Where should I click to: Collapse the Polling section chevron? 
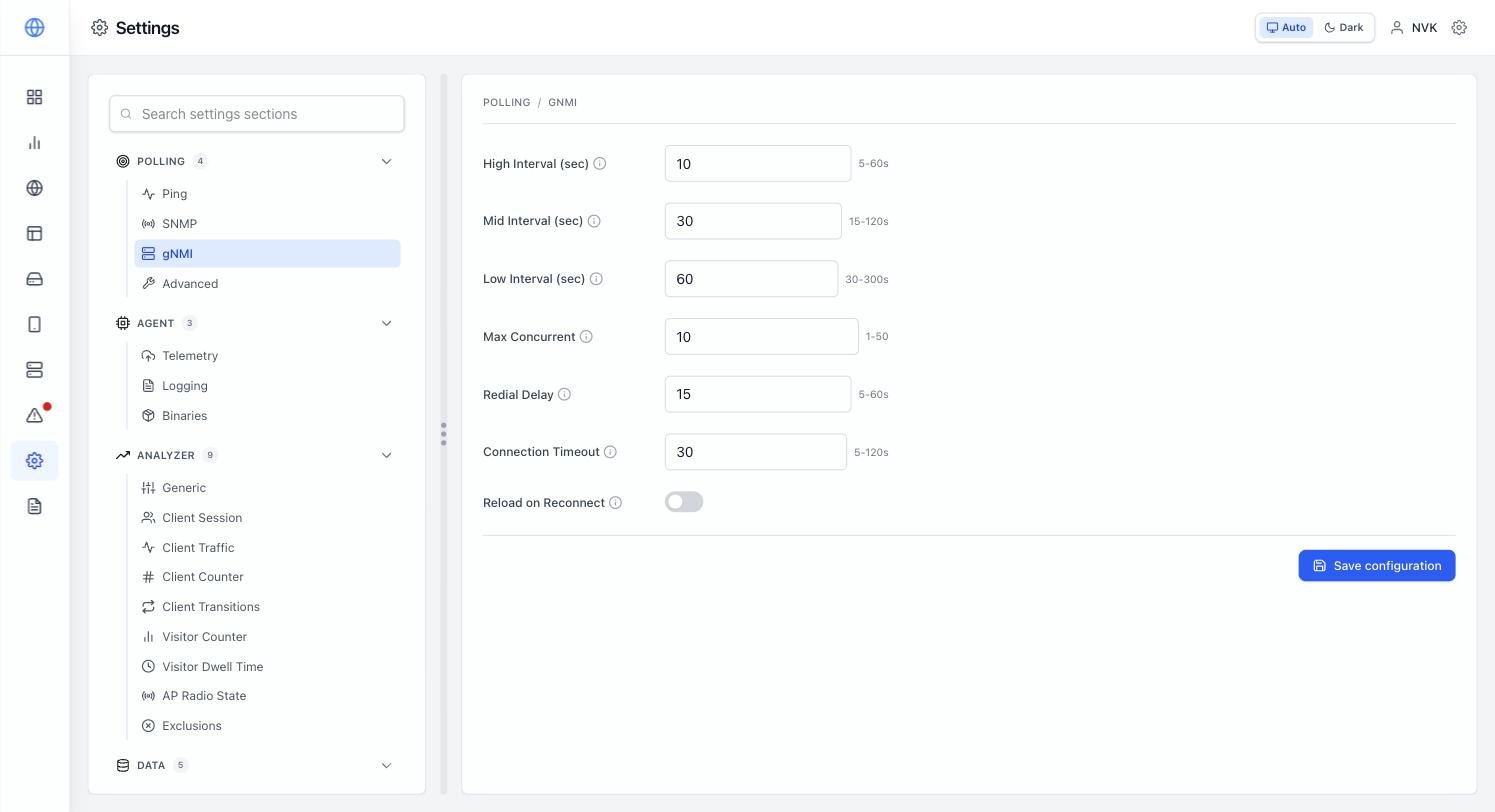(386, 161)
